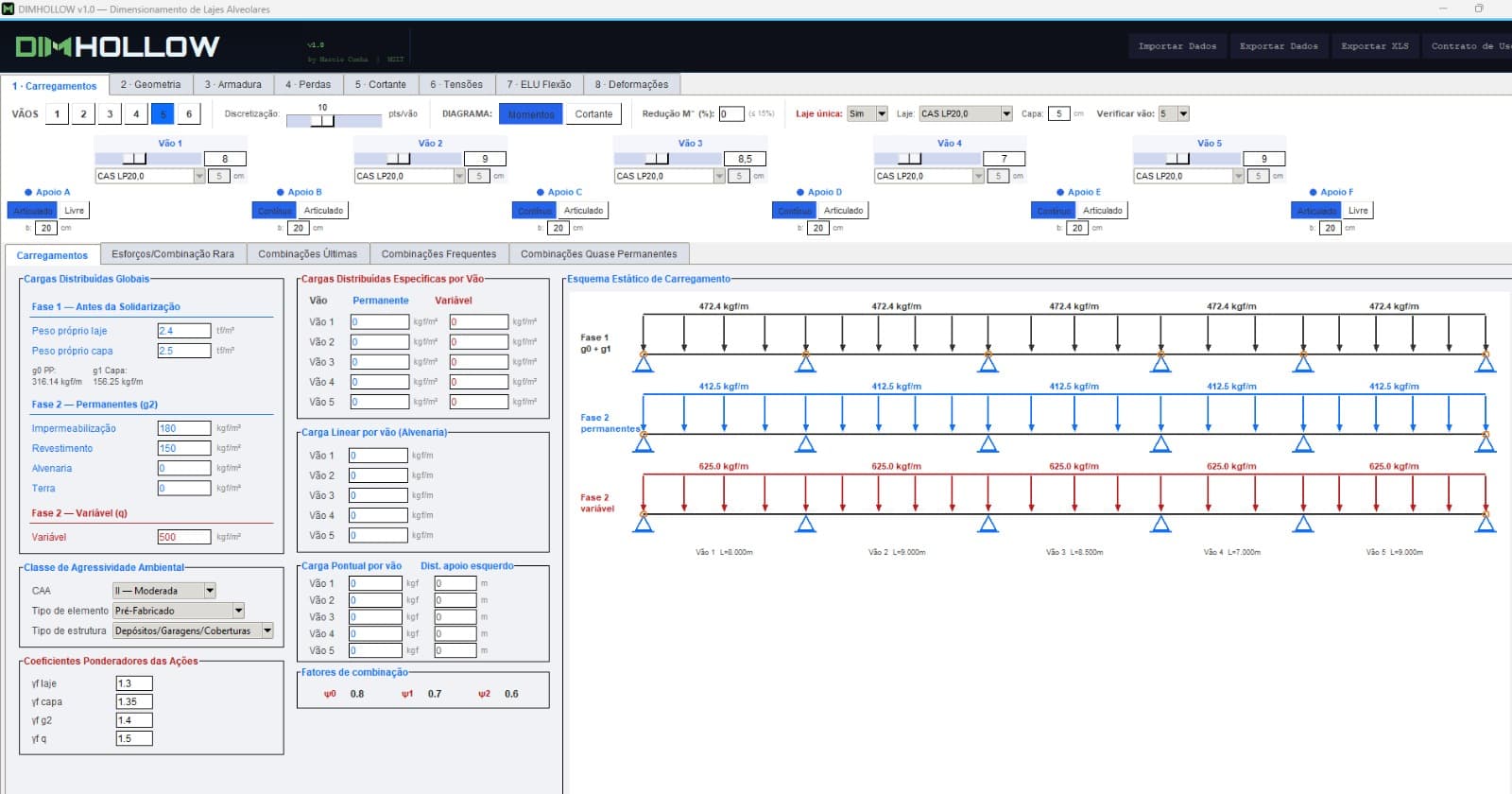Click the Alvenaria global load field

click(184, 468)
